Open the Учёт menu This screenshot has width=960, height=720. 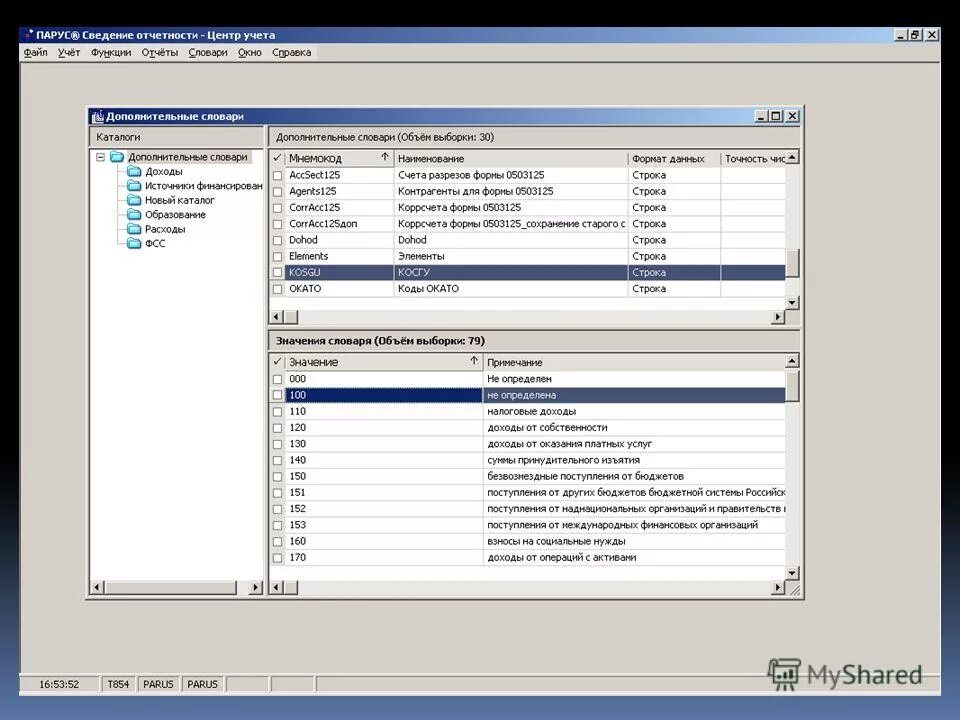point(69,53)
